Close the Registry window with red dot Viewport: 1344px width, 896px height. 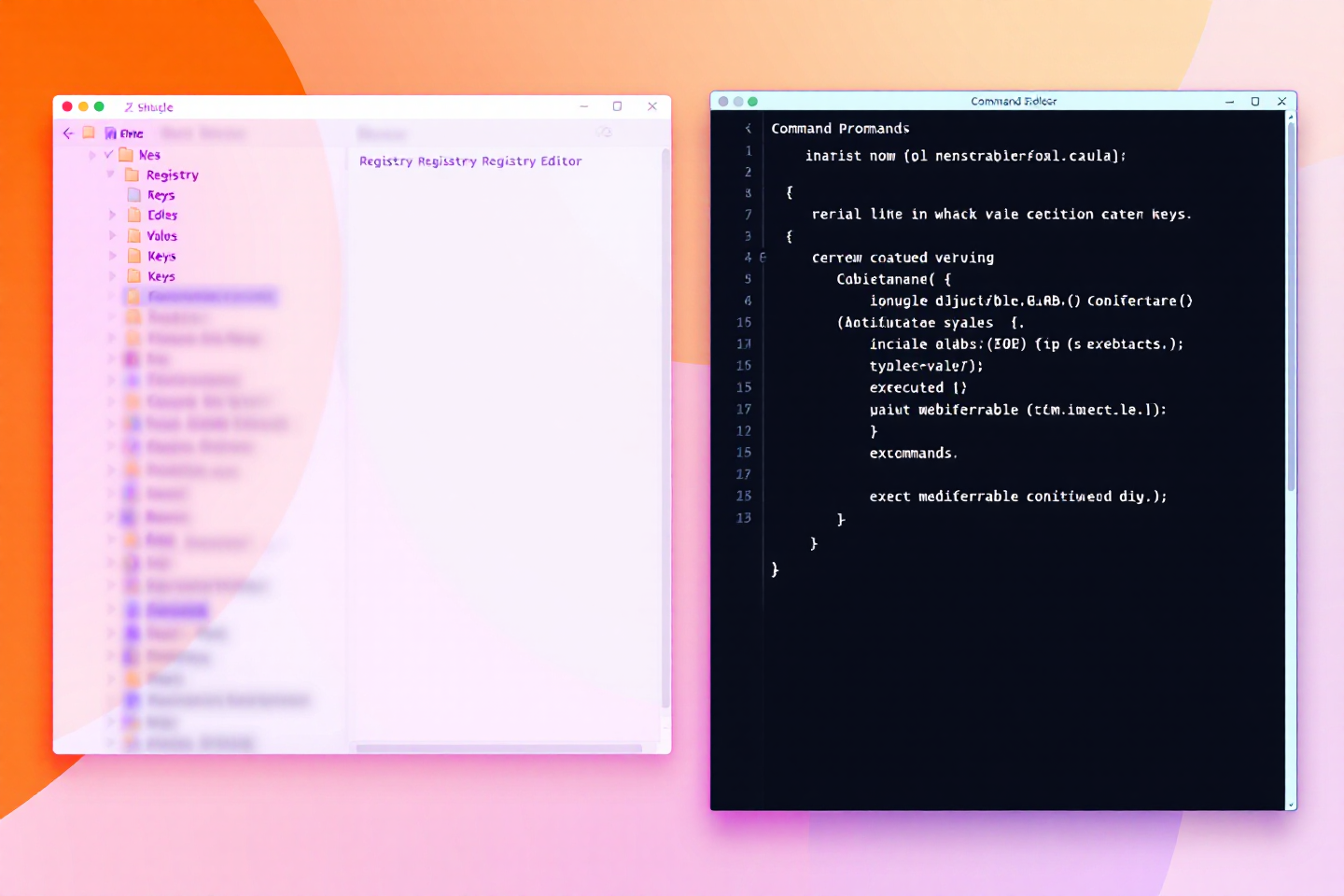click(67, 106)
